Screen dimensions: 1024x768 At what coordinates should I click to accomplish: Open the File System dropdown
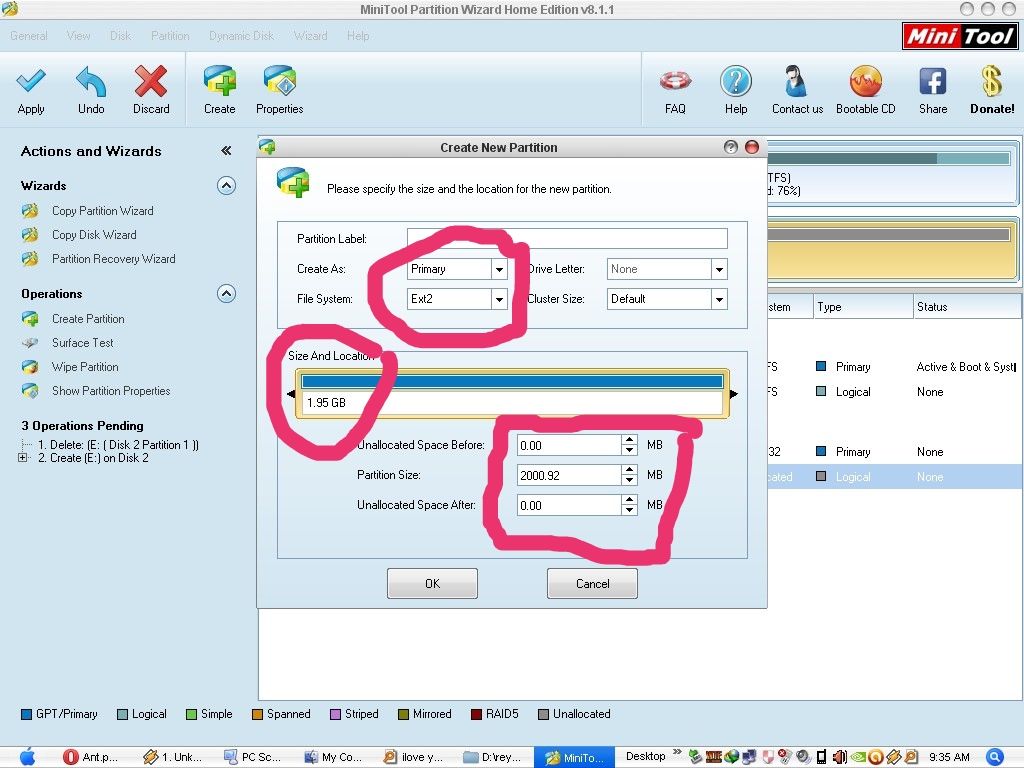point(499,299)
